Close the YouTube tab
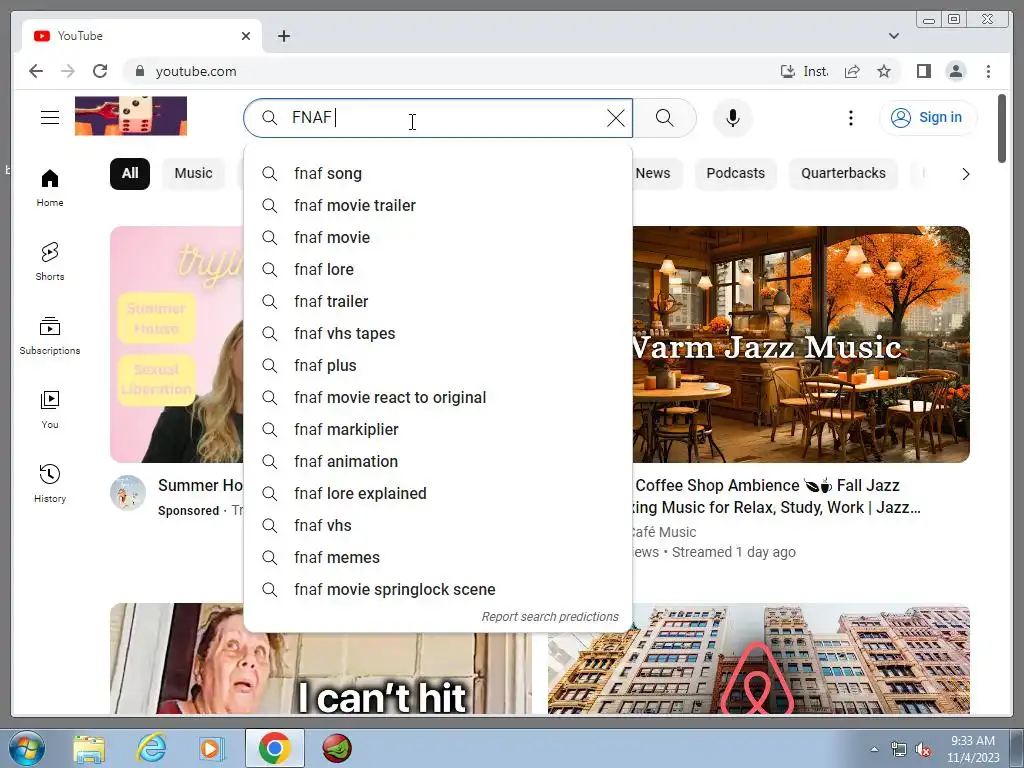This screenshot has height=768, width=1024. (246, 36)
